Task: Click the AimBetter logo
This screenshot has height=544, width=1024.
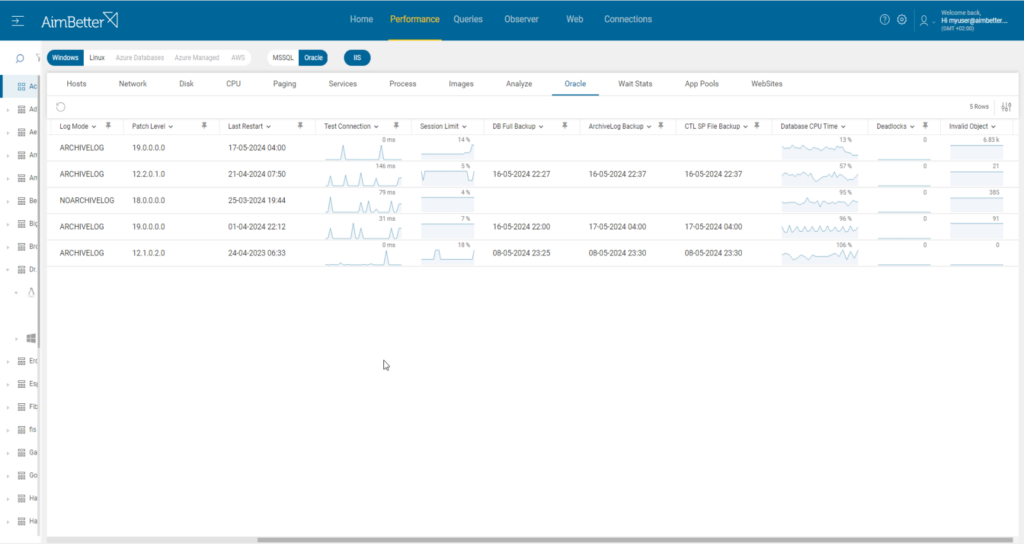Action: click(80, 21)
